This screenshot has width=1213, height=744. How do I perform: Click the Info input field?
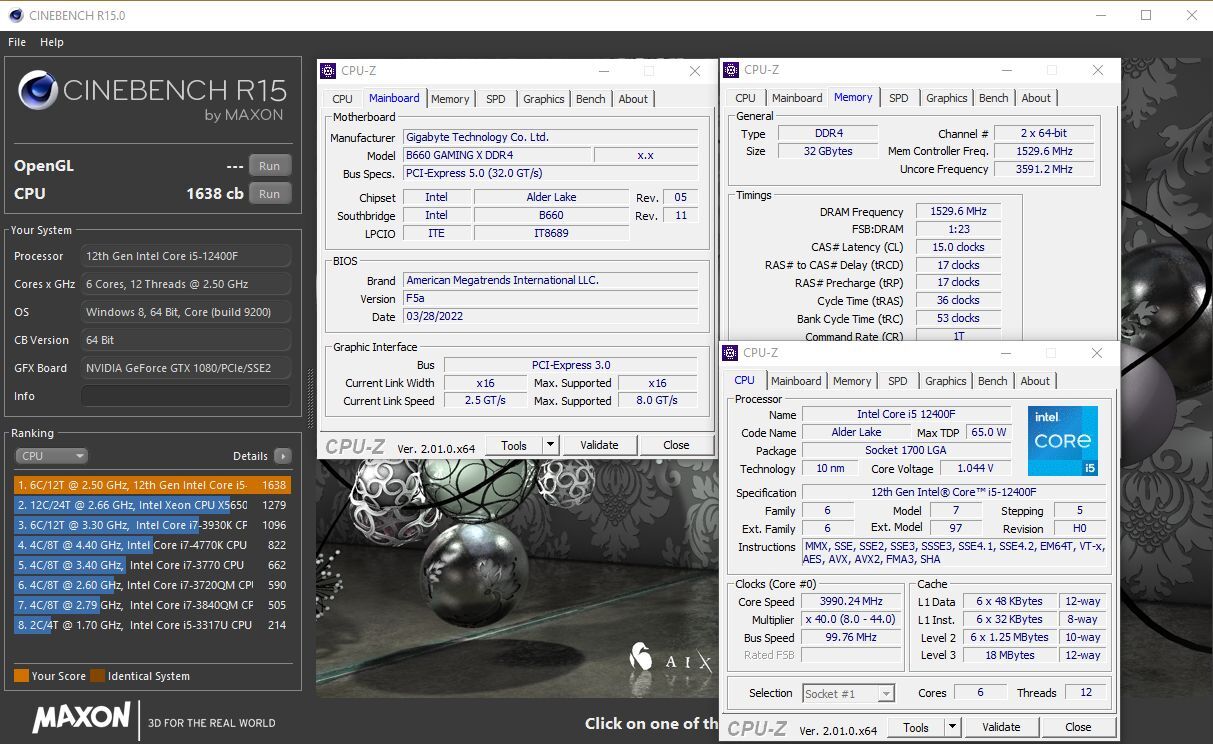click(185, 396)
